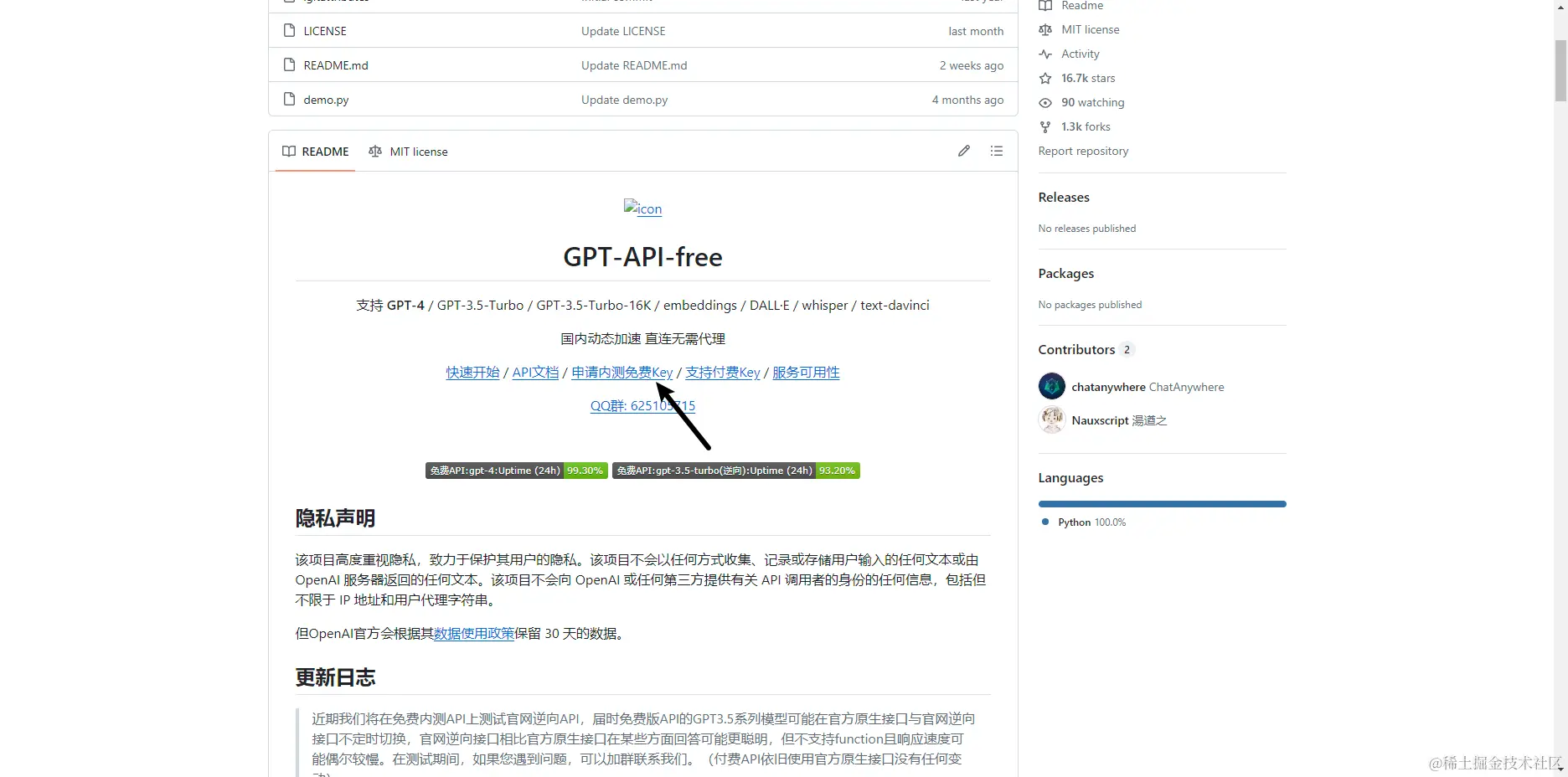This screenshot has height=777, width=1568.
Task: Click the scale icon beside sidebar MIT license
Action: pos(1045,30)
